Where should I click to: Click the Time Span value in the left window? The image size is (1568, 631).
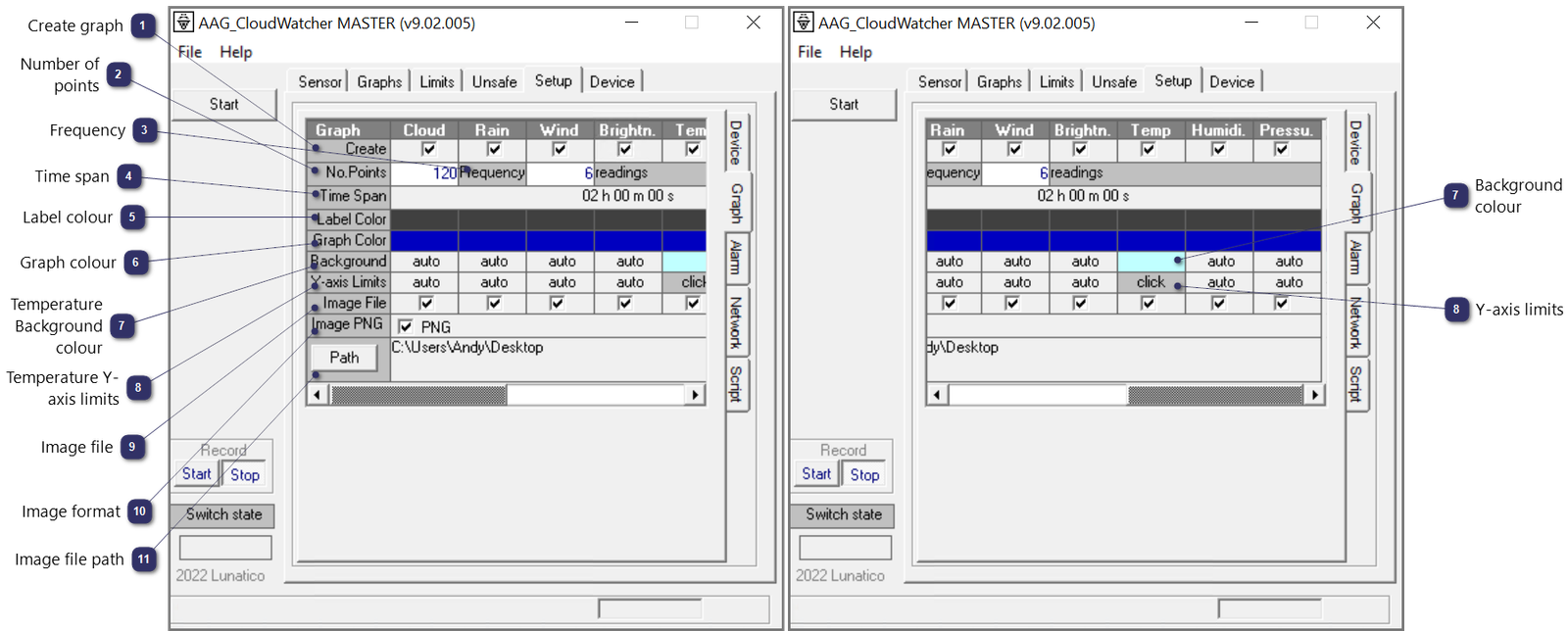click(x=628, y=196)
